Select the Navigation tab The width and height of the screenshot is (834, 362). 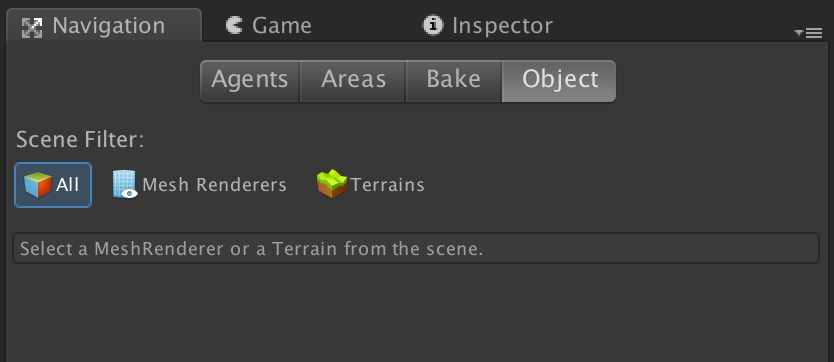click(x=104, y=26)
